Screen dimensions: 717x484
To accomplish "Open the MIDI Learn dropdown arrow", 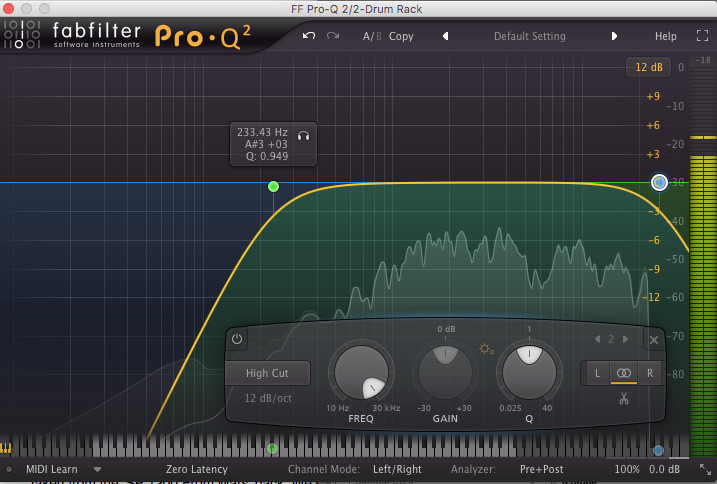I will 97,469.
